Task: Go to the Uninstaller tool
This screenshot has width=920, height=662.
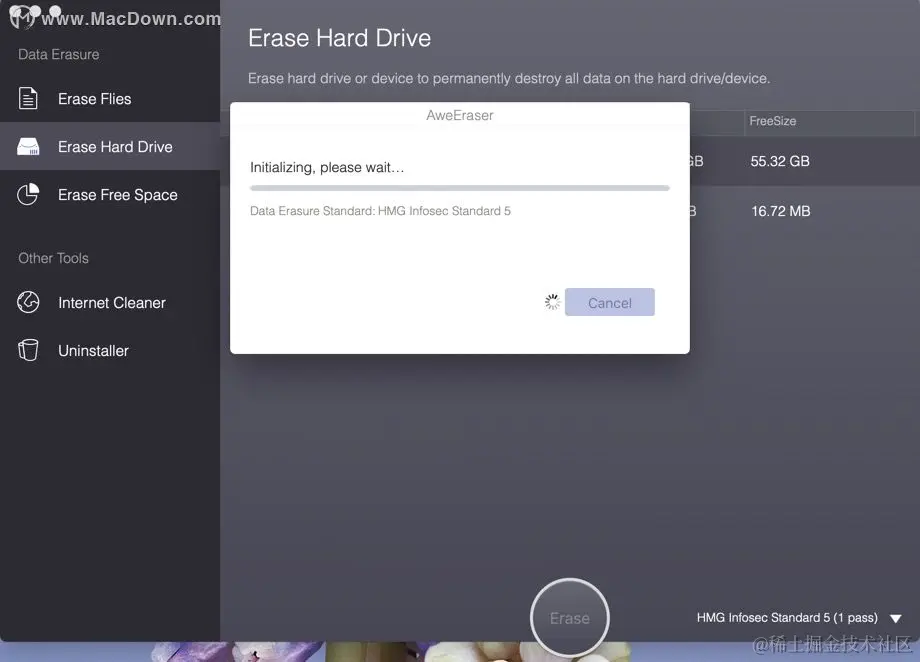Action: pyautogui.click(x=110, y=351)
